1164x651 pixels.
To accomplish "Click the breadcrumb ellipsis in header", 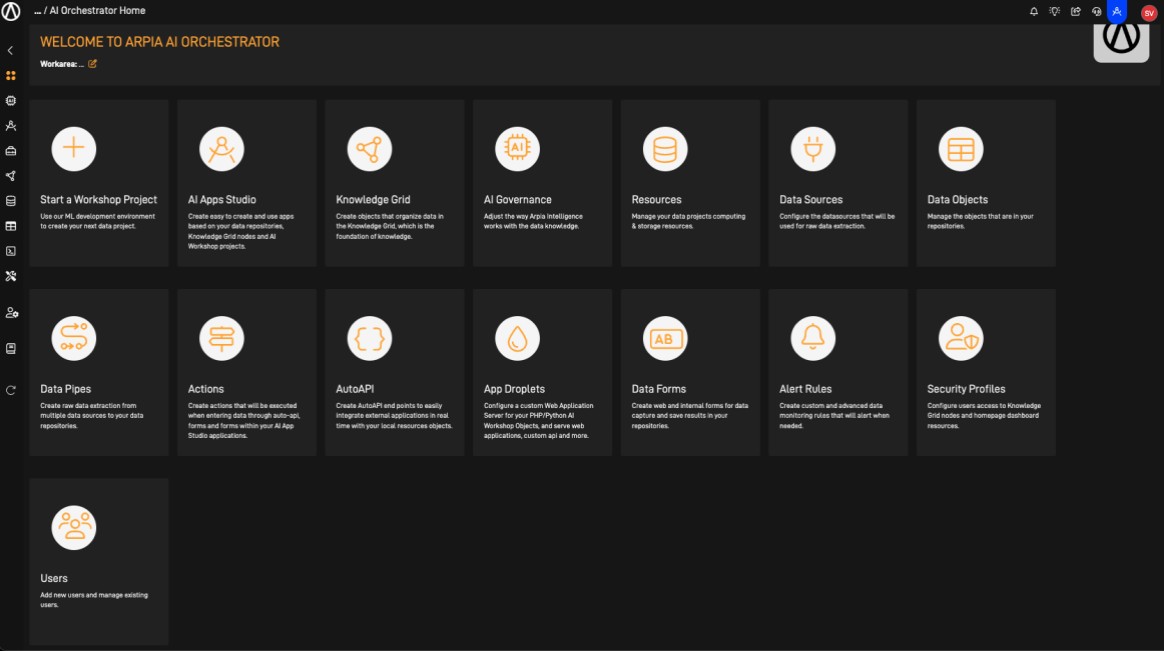I will [37, 11].
